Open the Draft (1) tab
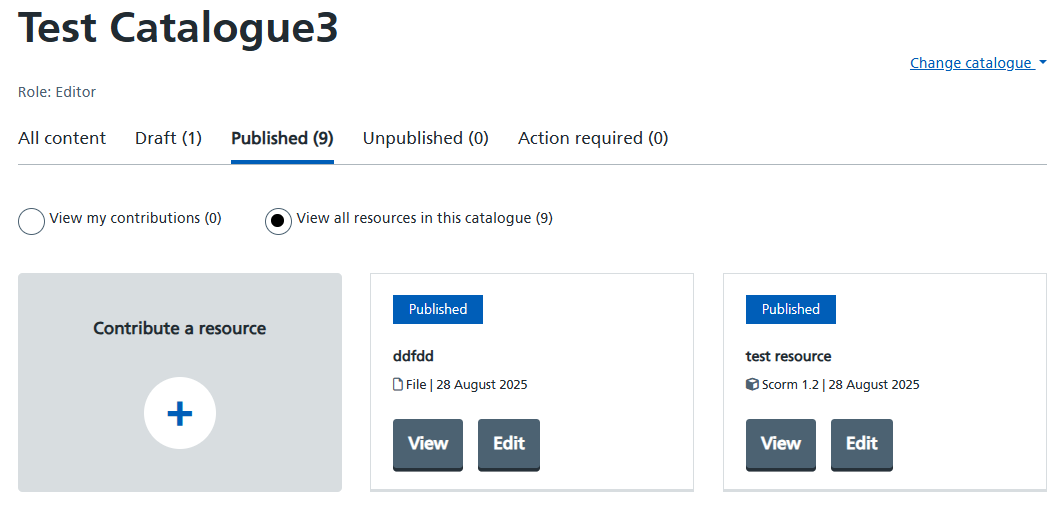The width and height of the screenshot is (1054, 509). pos(168,139)
